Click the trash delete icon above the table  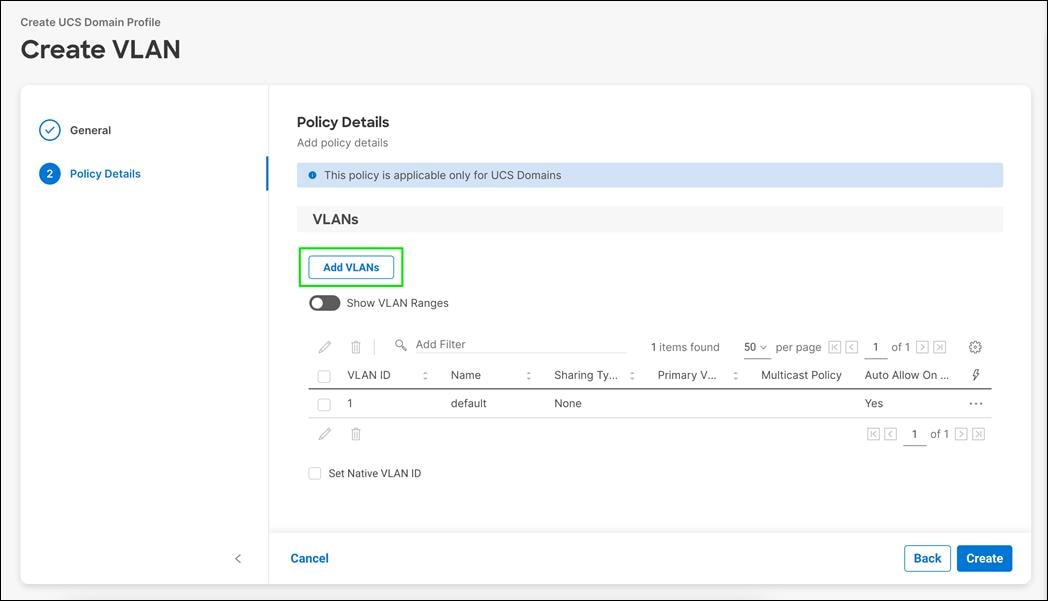point(355,346)
